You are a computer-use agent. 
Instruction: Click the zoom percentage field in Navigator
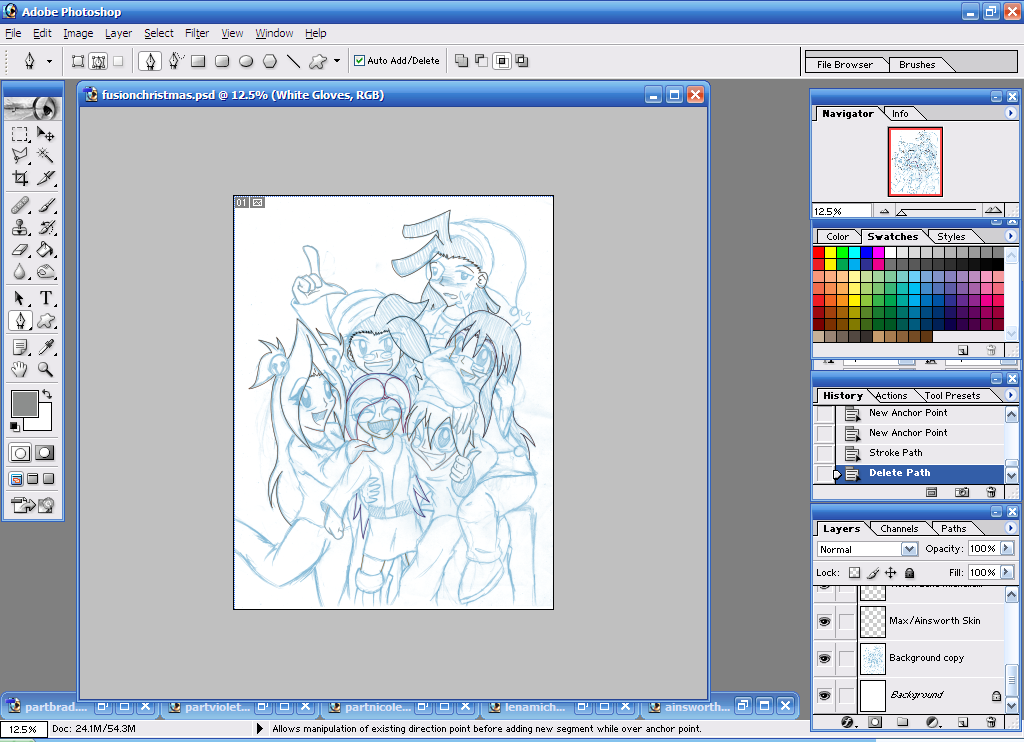coord(840,211)
